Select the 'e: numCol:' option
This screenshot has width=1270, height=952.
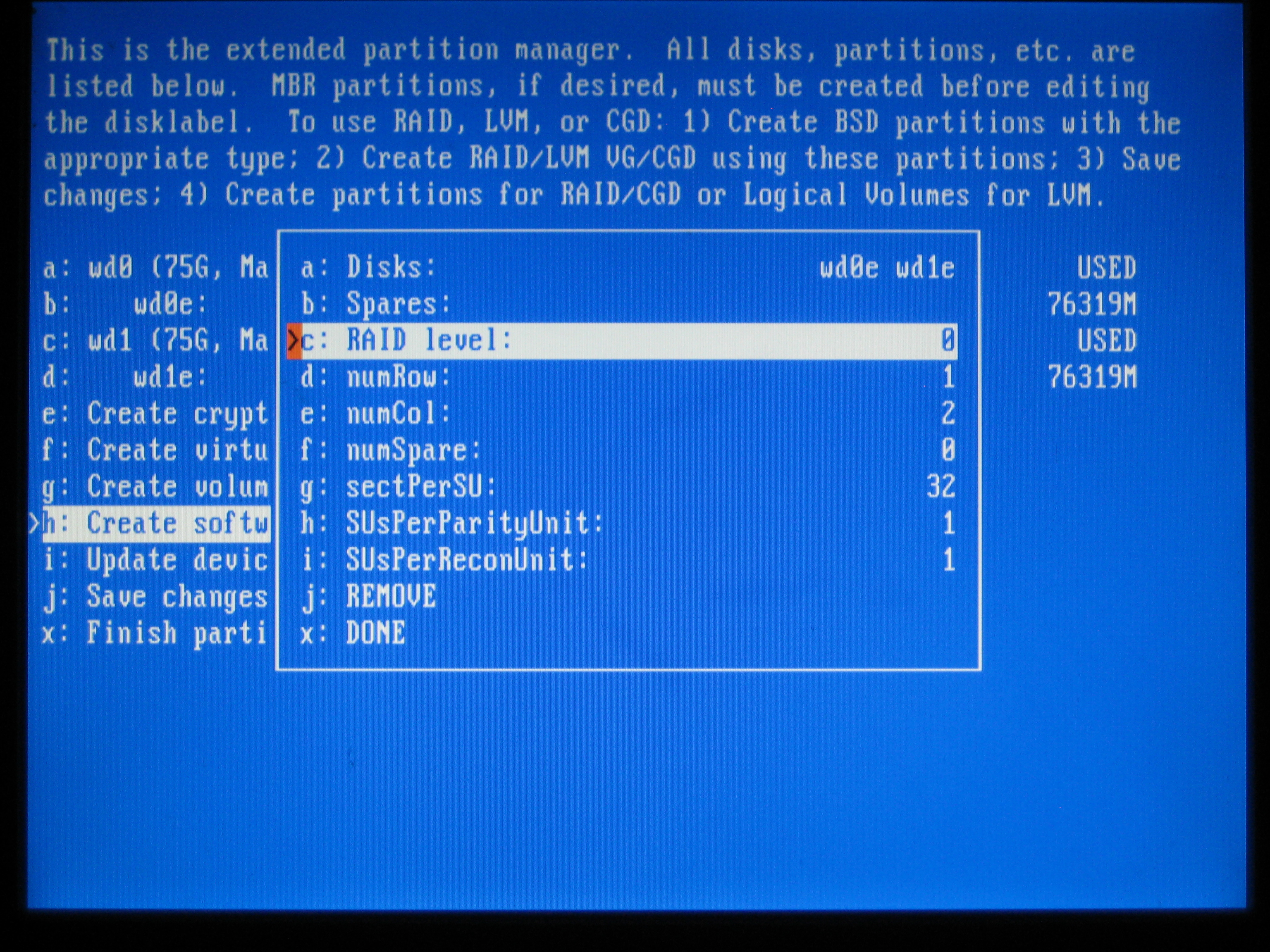point(628,414)
